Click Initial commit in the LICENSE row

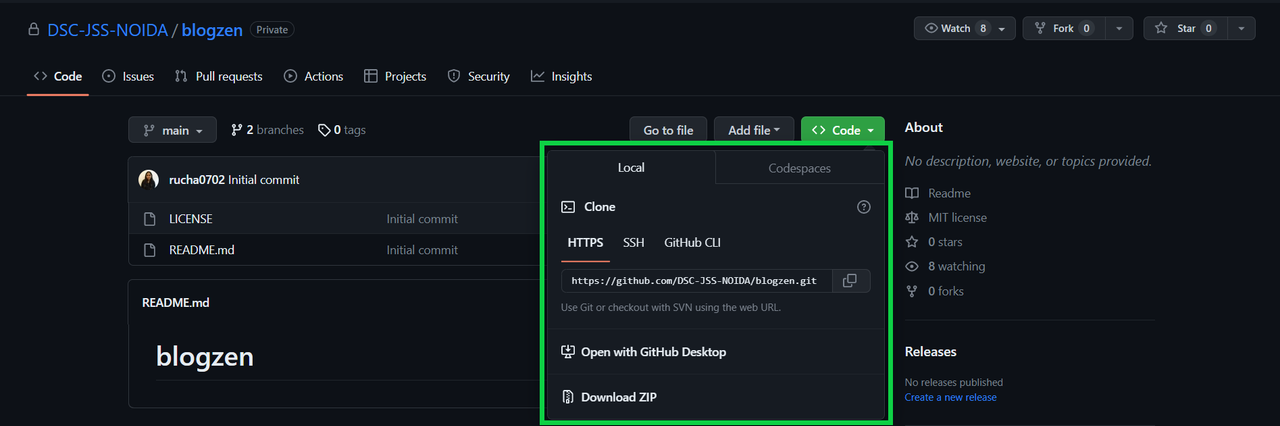tap(422, 219)
